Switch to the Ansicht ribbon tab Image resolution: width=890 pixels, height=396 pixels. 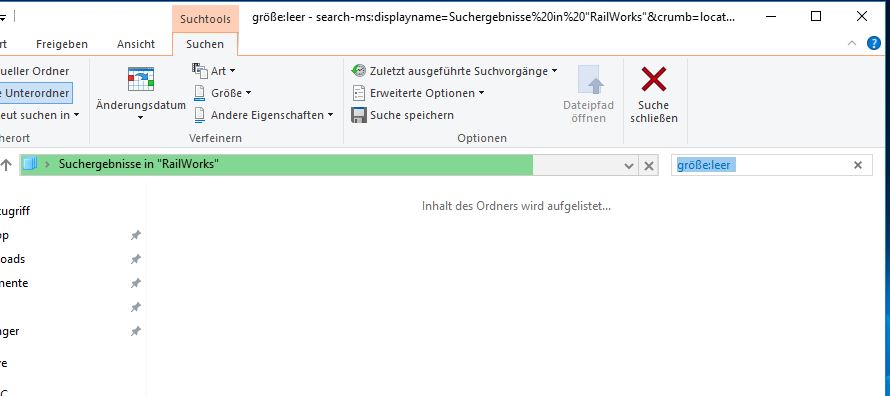[x=136, y=44]
